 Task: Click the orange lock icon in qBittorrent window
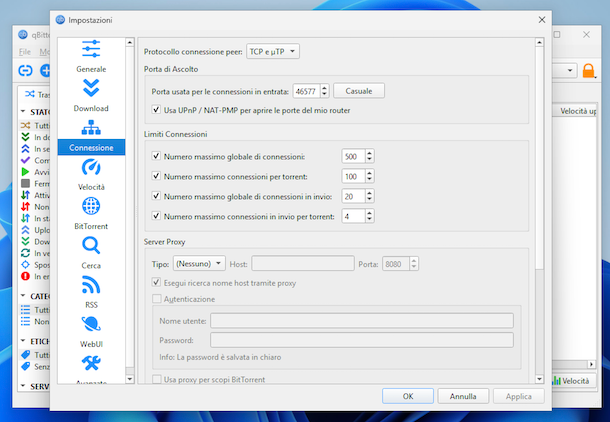pos(588,71)
